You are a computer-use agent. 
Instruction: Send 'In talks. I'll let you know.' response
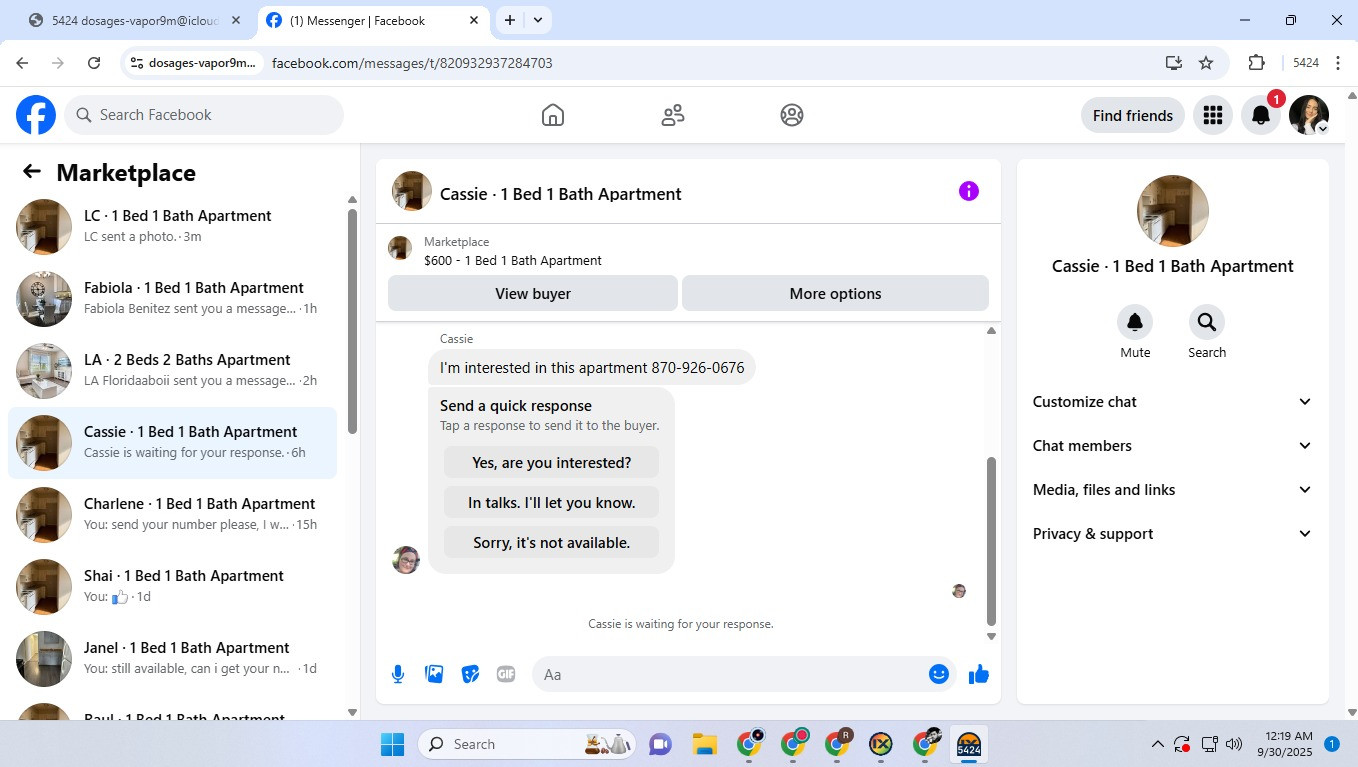point(551,502)
